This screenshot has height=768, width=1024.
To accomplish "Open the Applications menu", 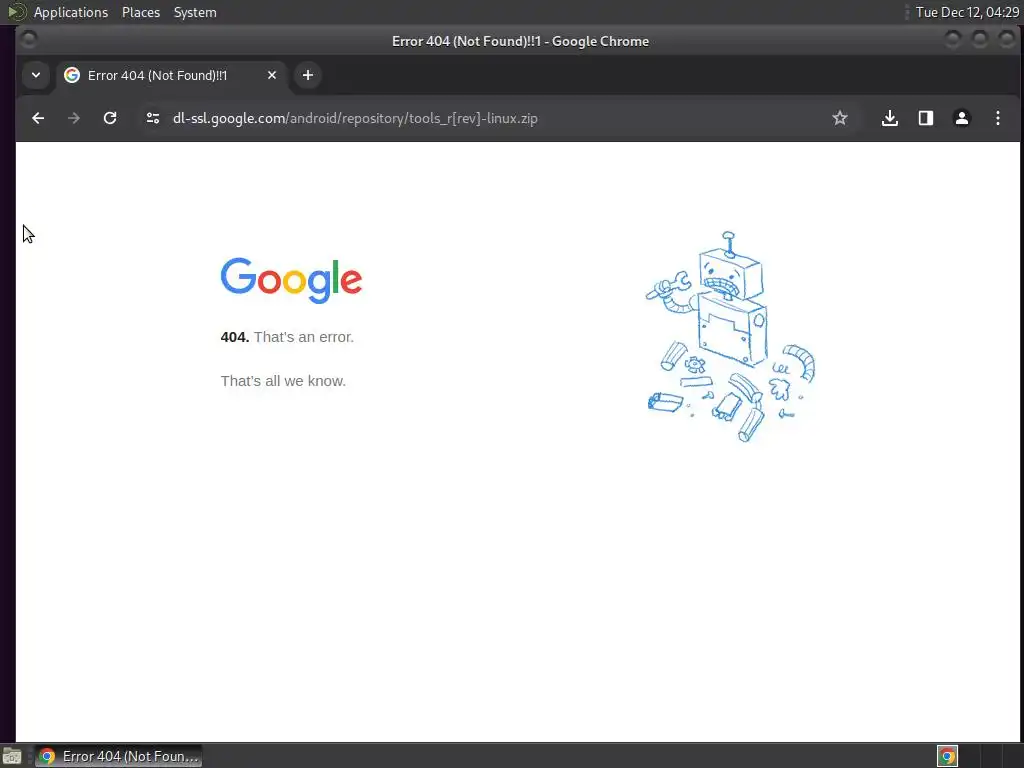I will [x=71, y=12].
